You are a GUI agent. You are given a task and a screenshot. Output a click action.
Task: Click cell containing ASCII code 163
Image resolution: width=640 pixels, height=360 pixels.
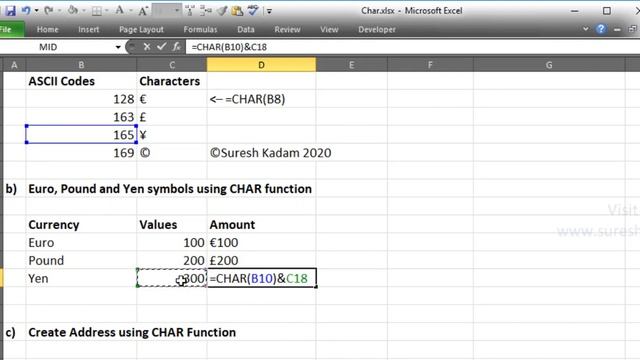pos(81,117)
